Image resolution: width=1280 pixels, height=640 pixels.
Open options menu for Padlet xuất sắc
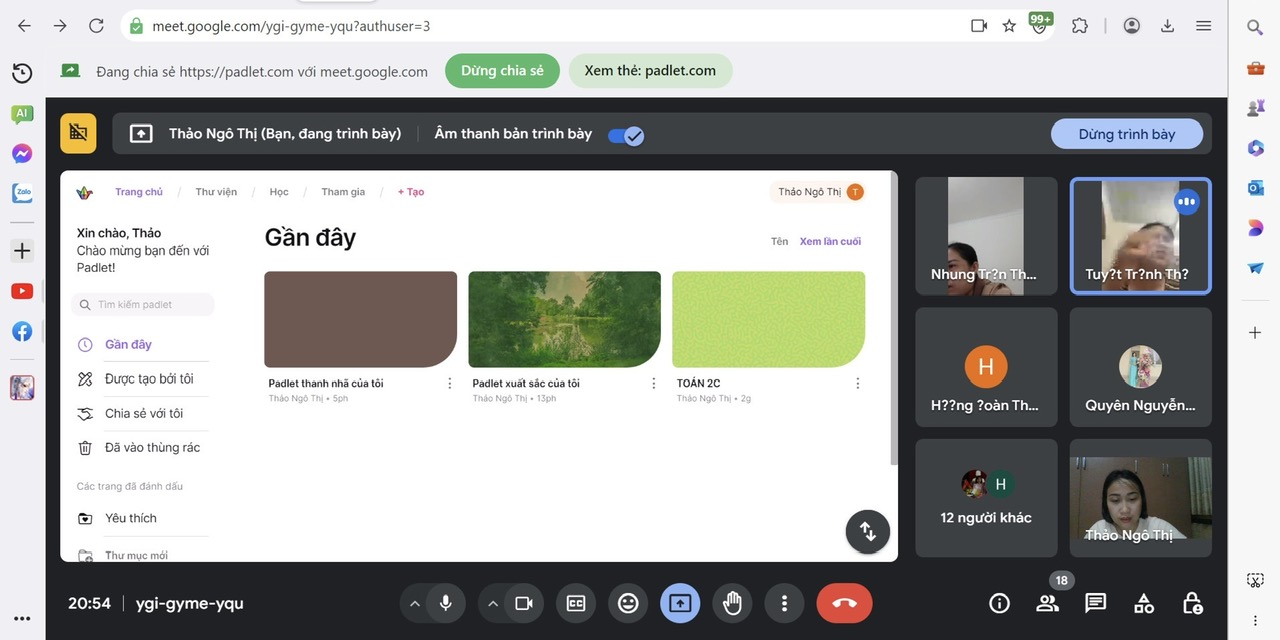tap(653, 383)
